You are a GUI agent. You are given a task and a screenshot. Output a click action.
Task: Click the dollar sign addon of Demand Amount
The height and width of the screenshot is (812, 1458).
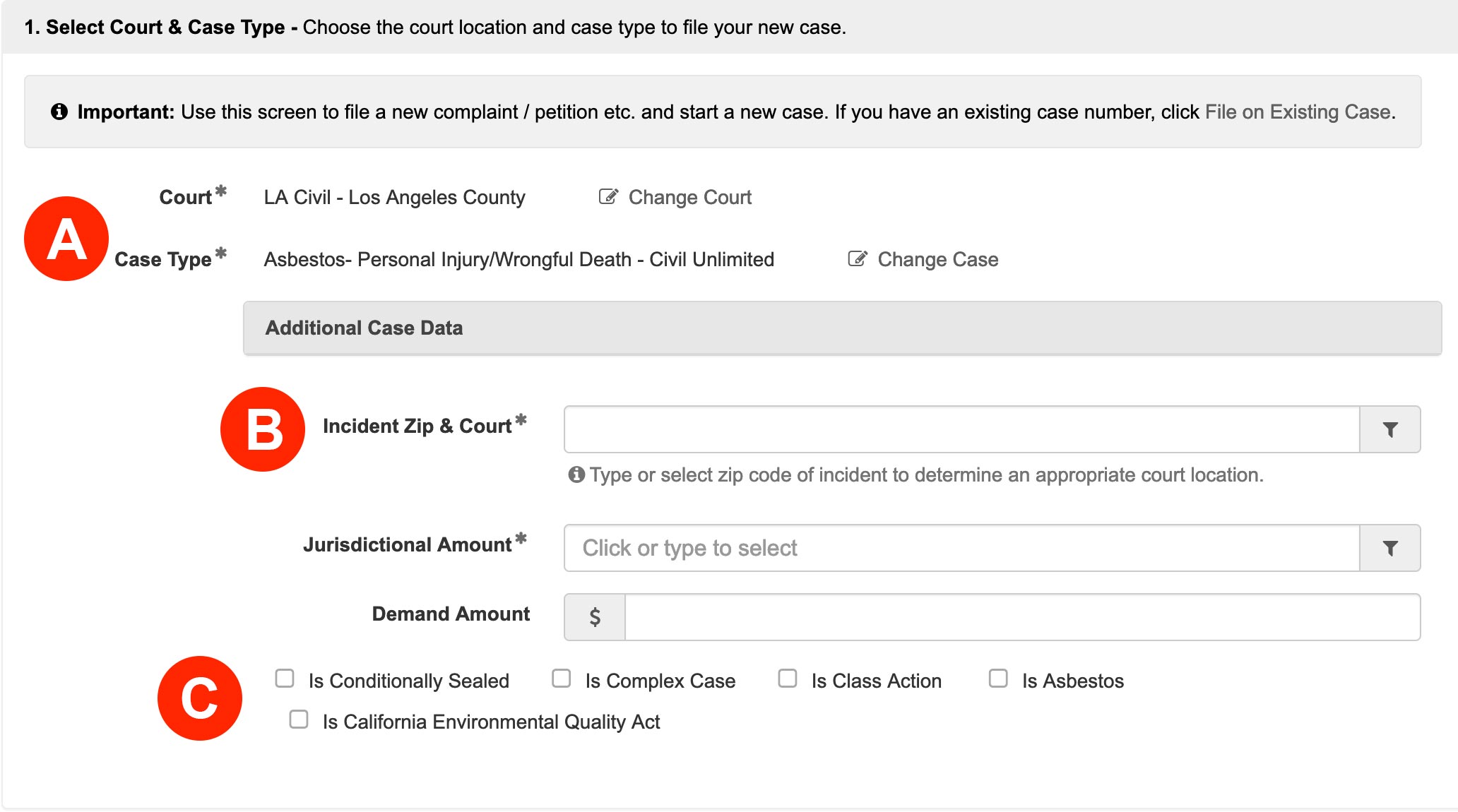tap(595, 617)
